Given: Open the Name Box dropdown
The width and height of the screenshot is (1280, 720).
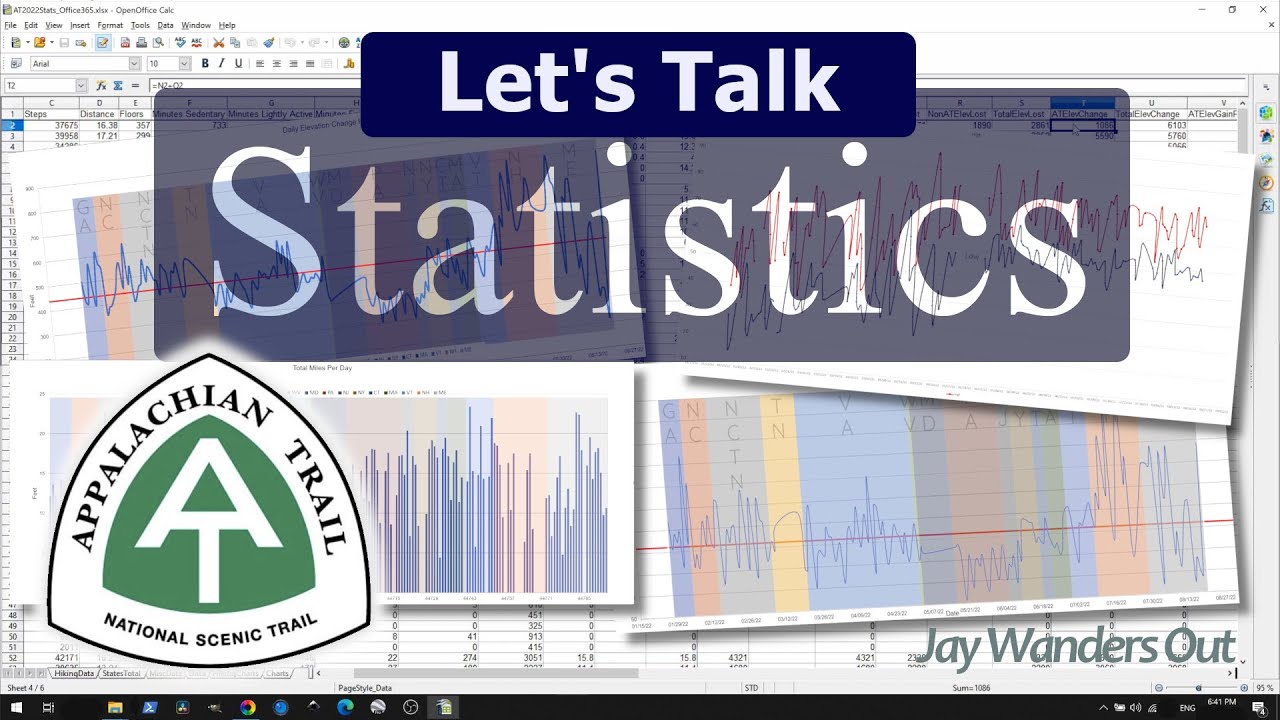Looking at the screenshot, I should coord(81,86).
